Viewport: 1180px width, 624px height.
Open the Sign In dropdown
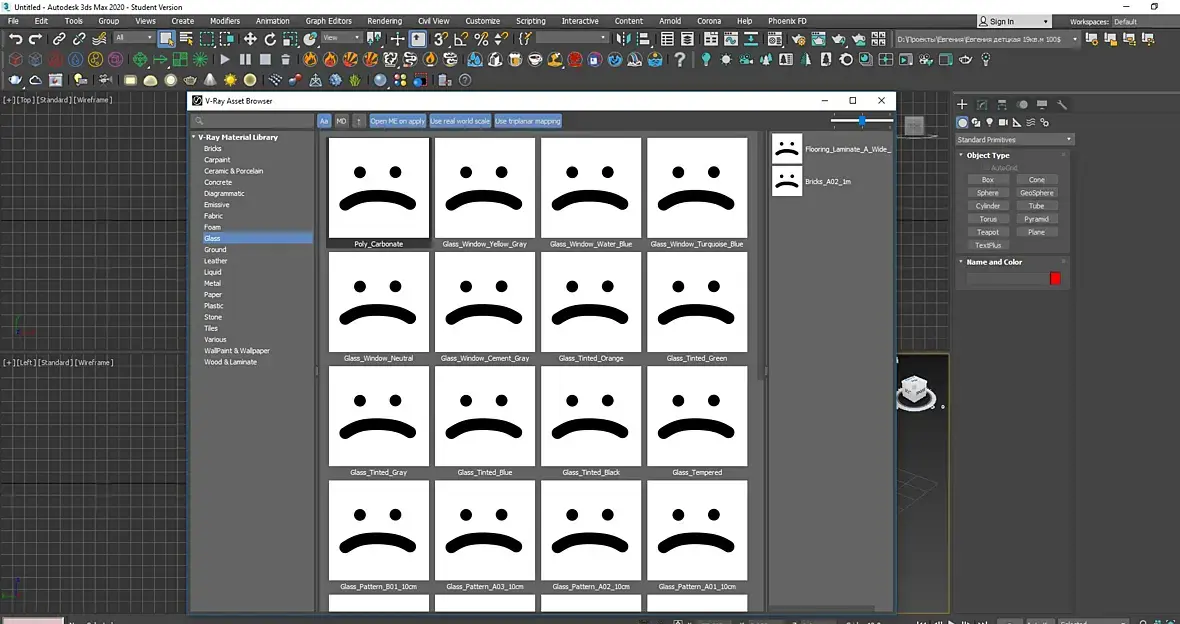point(1014,22)
